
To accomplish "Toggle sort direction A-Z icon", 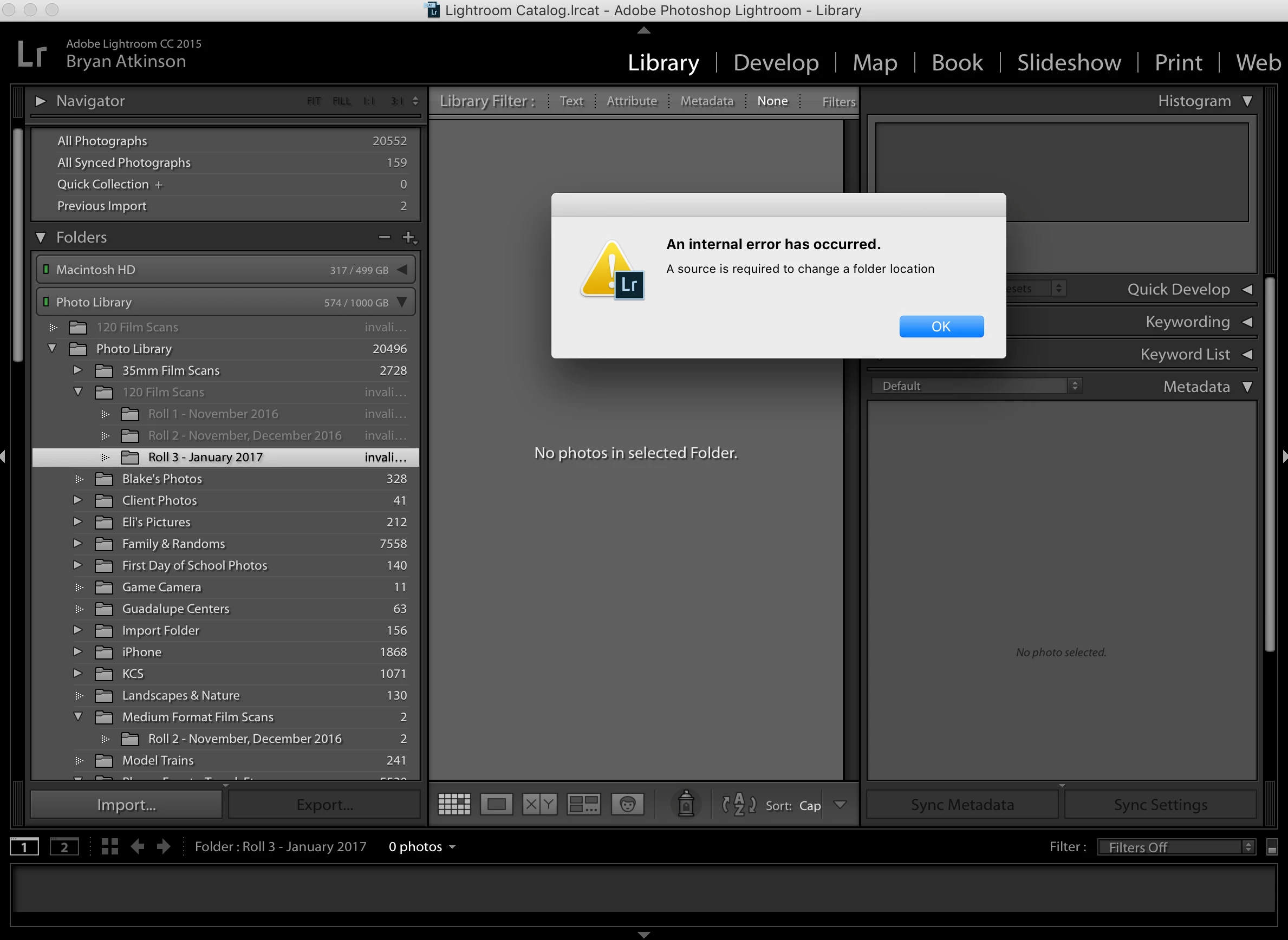I will (739, 805).
